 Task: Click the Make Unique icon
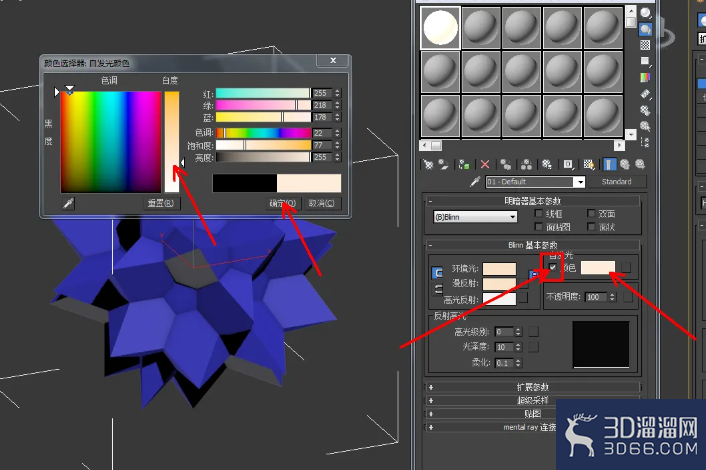526,164
